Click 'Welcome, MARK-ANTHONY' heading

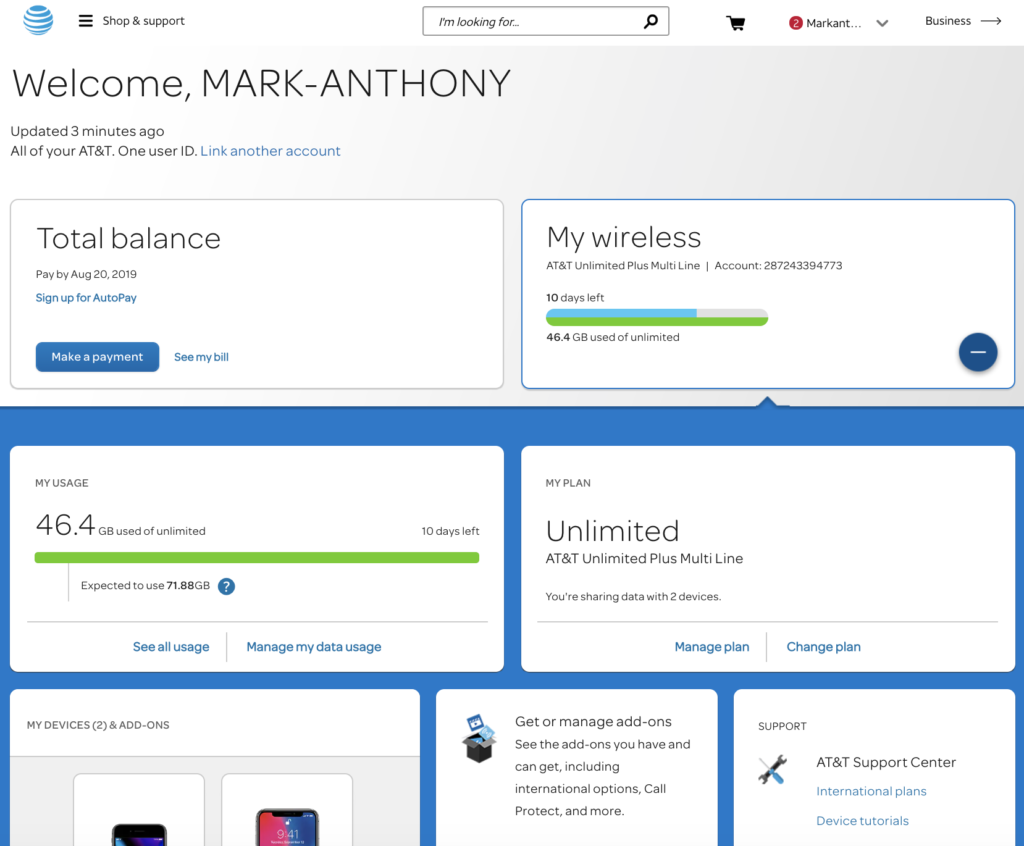point(261,84)
